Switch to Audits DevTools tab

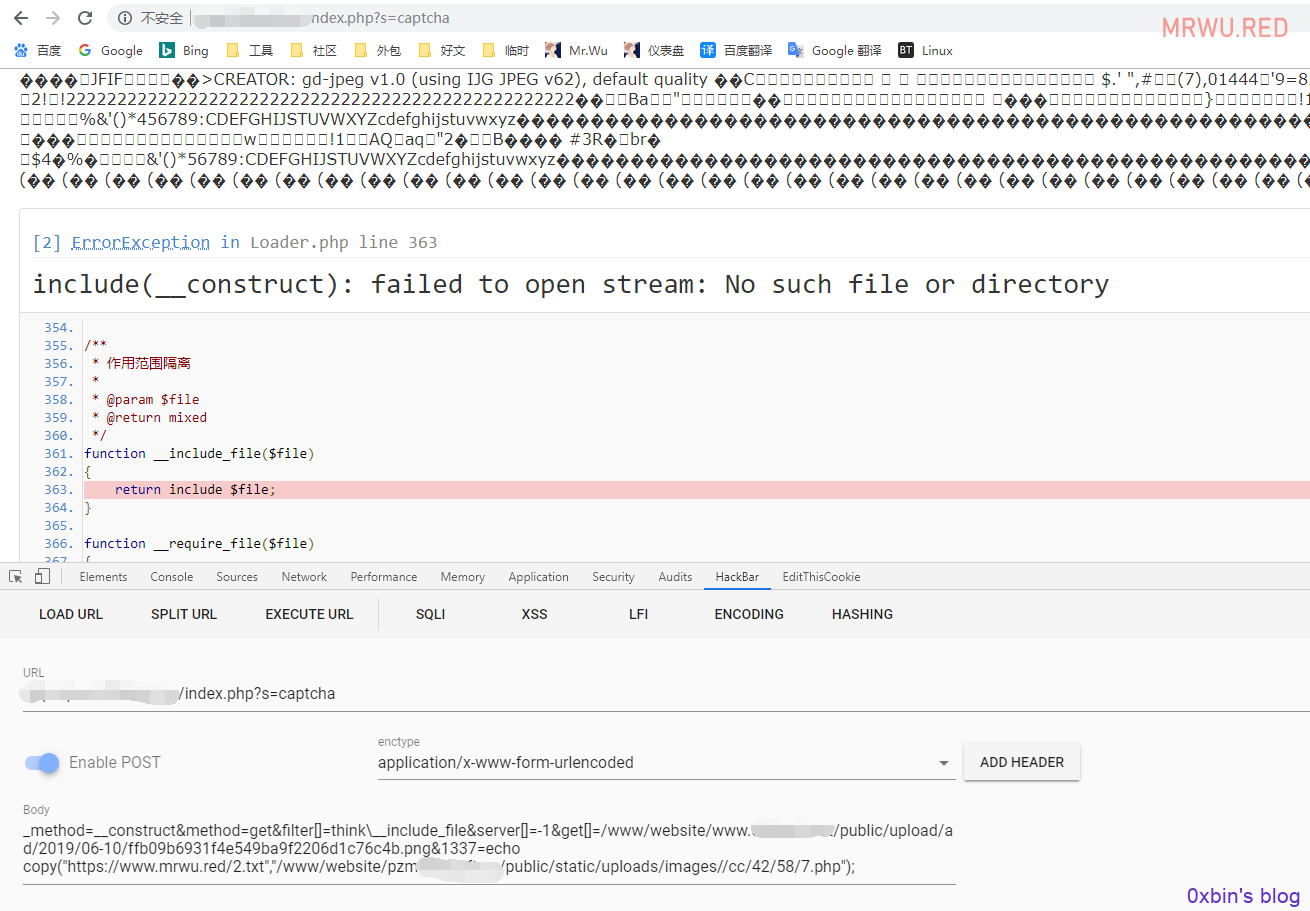click(675, 577)
